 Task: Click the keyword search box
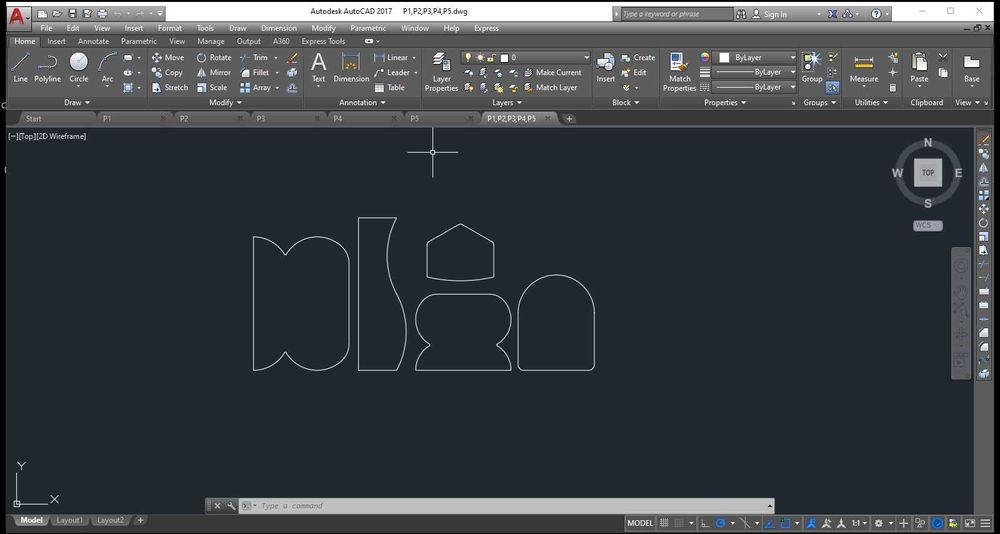tap(676, 14)
